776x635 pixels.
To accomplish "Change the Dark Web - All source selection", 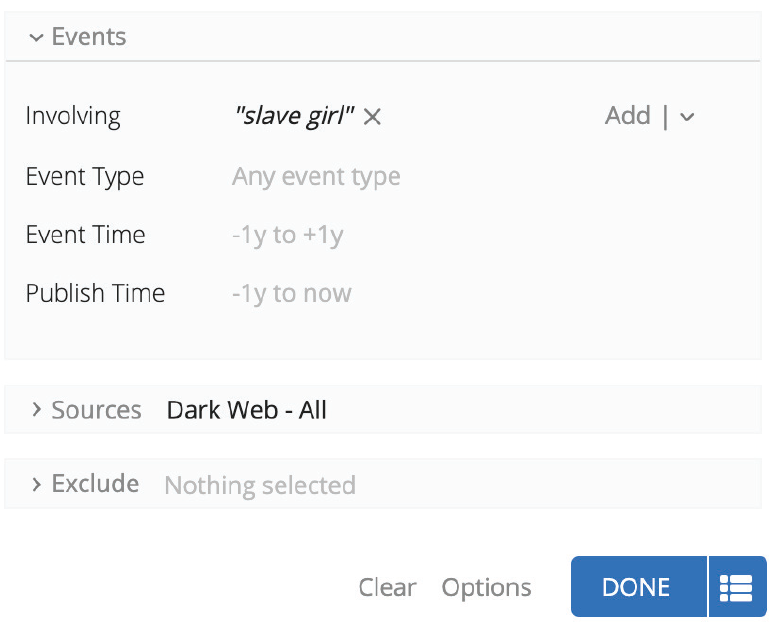I will (x=246, y=410).
